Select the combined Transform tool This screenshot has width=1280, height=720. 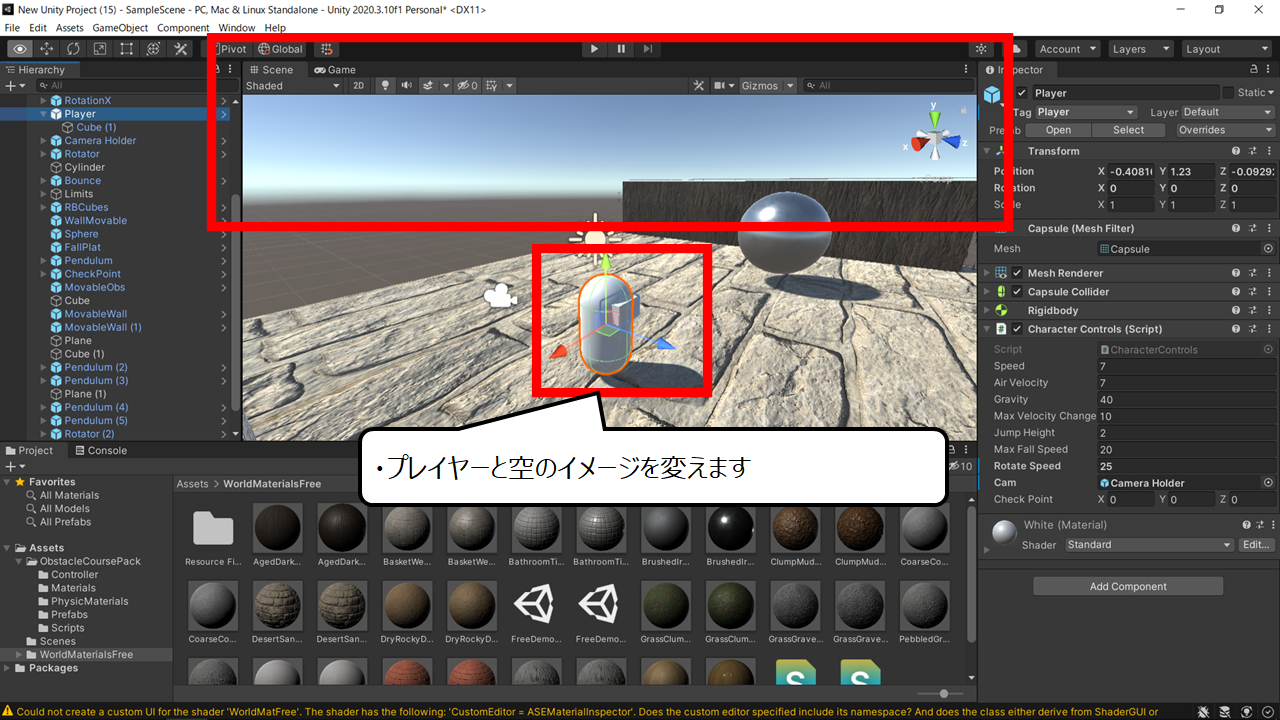click(153, 49)
